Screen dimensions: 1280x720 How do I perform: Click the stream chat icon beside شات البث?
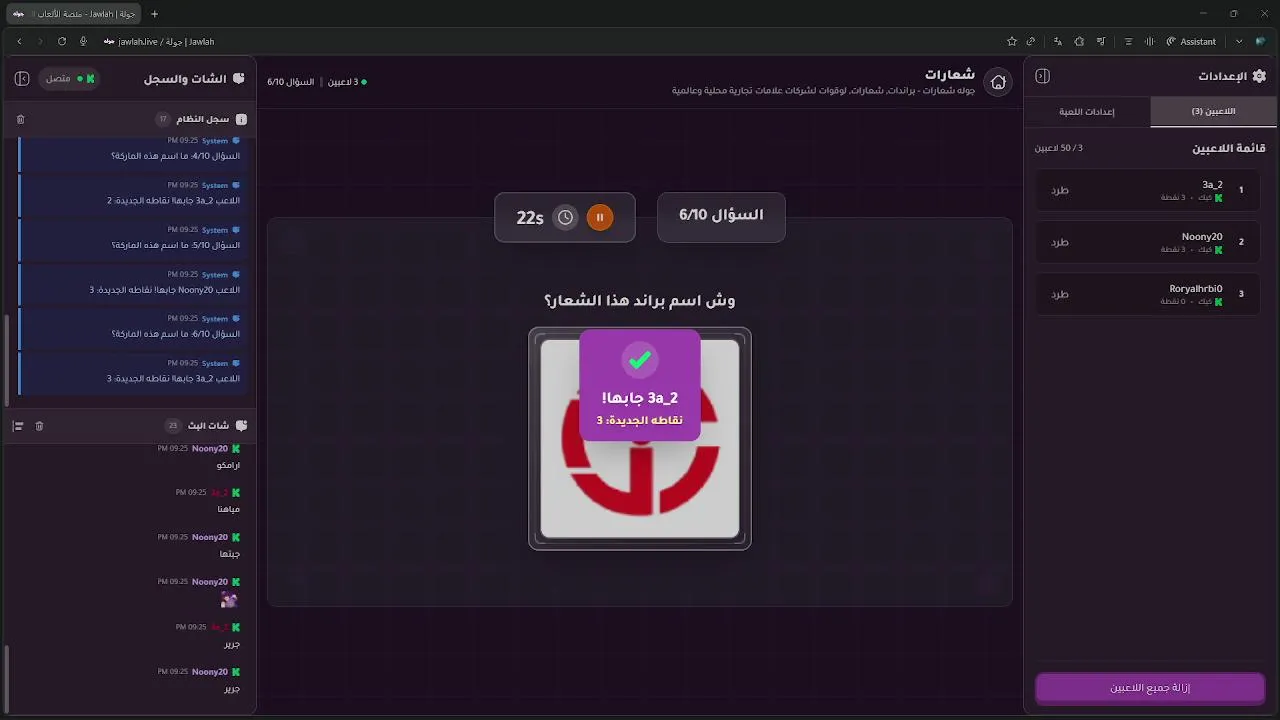[241, 426]
